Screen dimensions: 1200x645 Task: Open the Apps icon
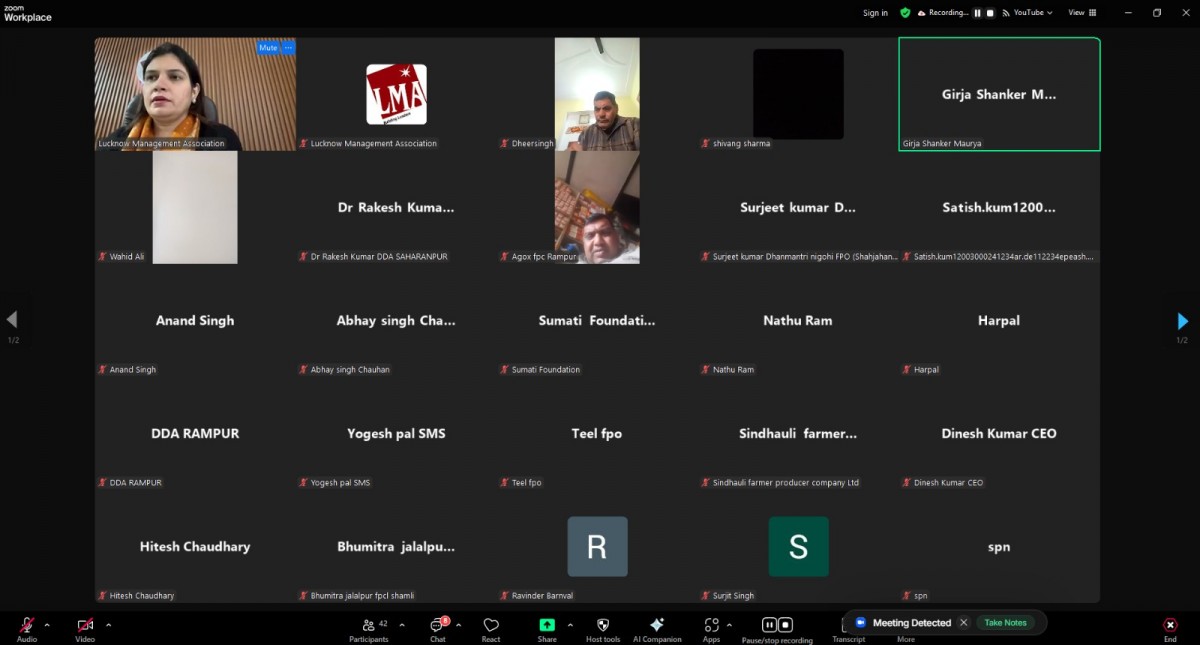point(711,625)
